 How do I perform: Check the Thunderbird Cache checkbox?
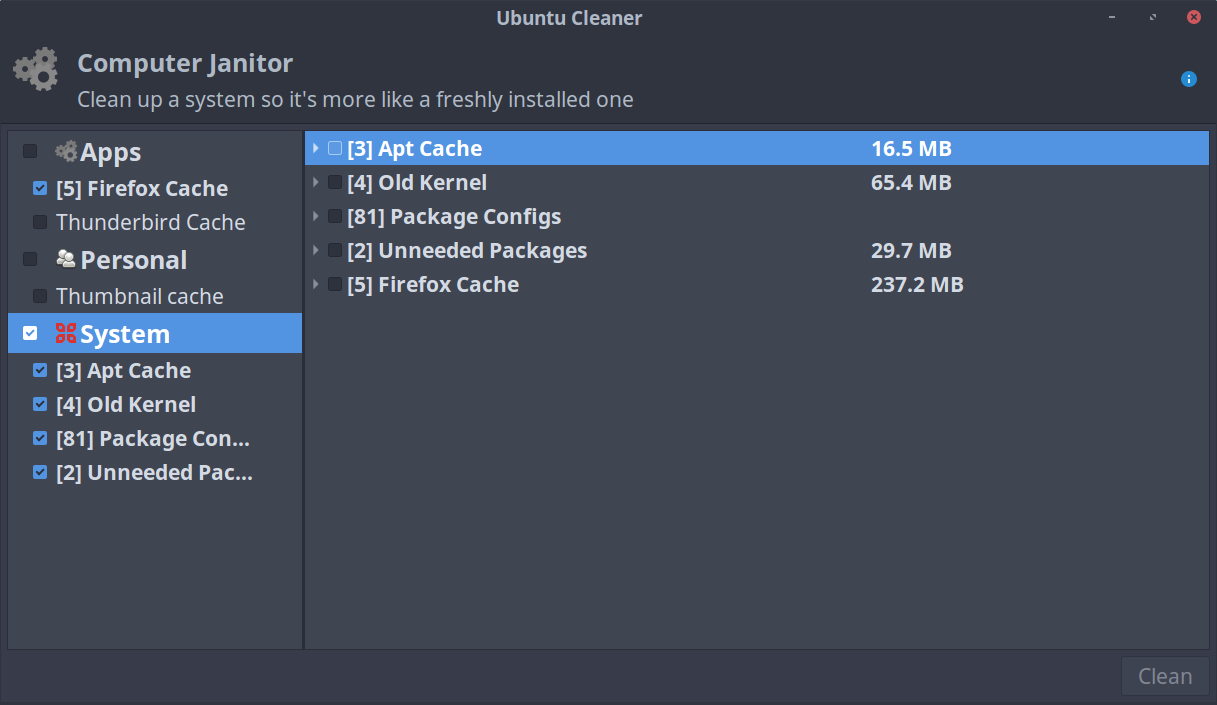tap(40, 221)
